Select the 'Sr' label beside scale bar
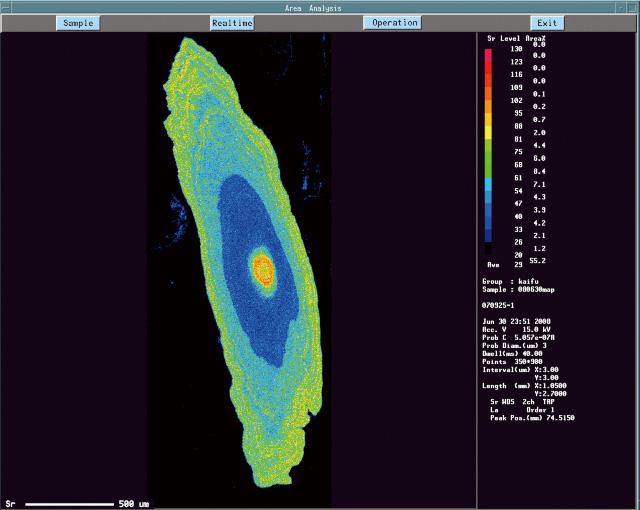 point(11,504)
